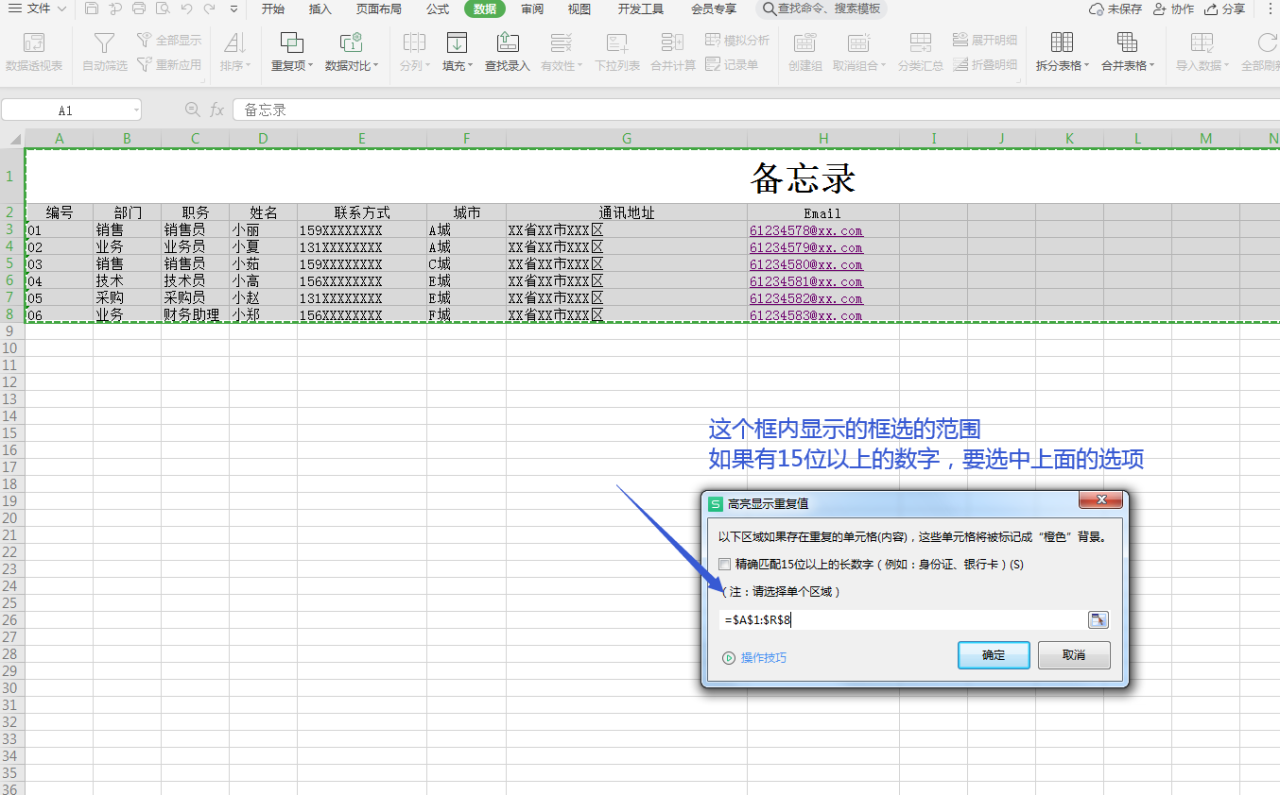The image size is (1280, 795).
Task: Click the range field showing =$A$1:$R$8
Action: tap(903, 620)
